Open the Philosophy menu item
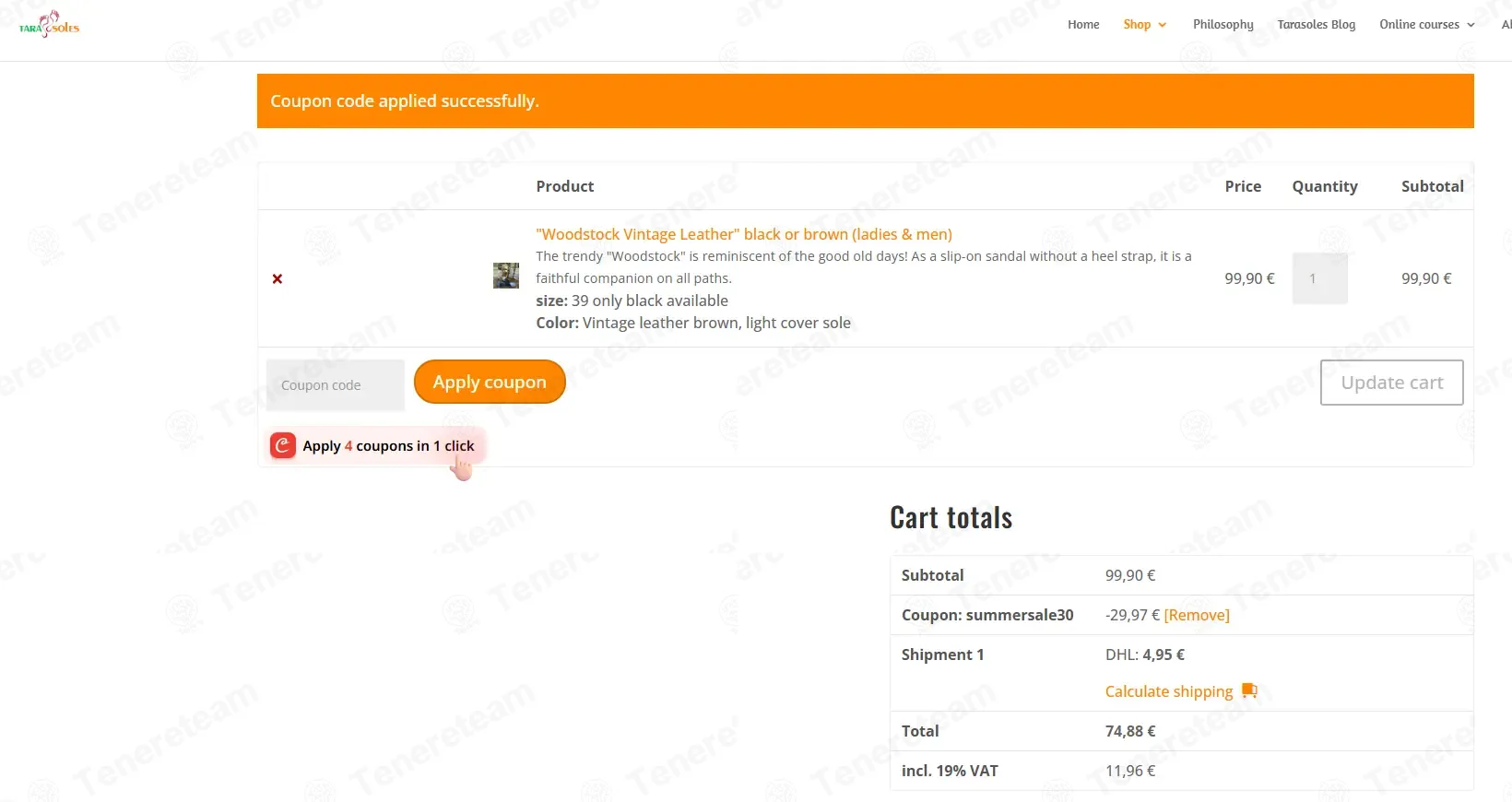1512x802 pixels. coord(1223,25)
